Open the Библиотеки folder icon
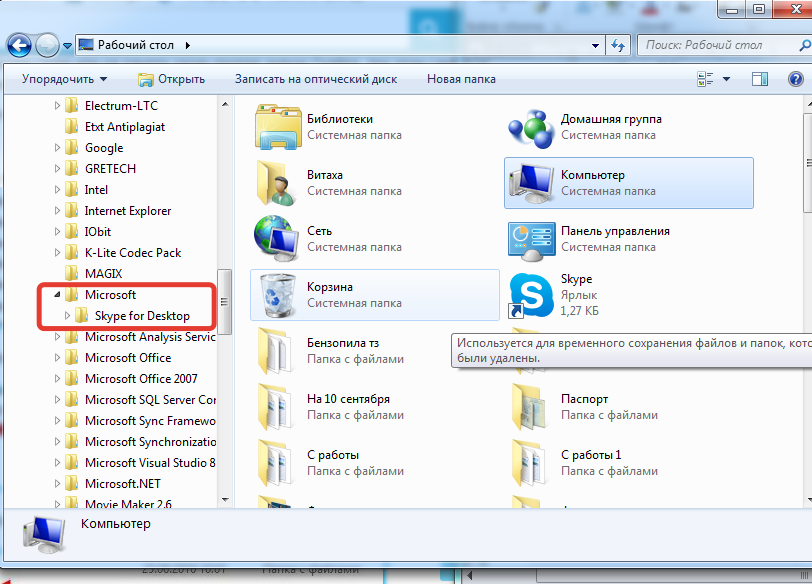812x584 pixels. pyautogui.click(x=278, y=127)
